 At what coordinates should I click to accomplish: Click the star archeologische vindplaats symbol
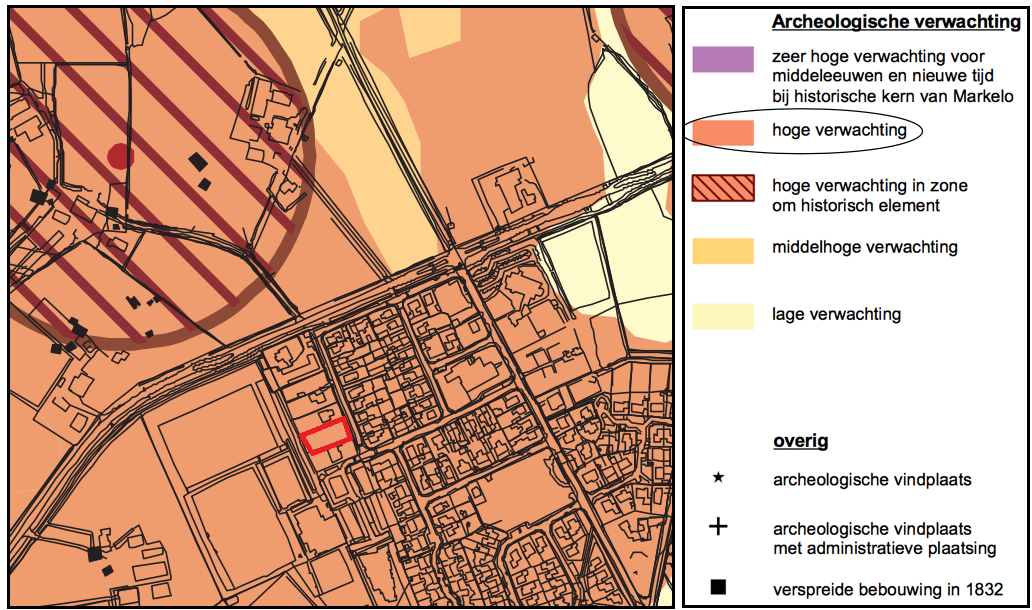tap(718, 477)
